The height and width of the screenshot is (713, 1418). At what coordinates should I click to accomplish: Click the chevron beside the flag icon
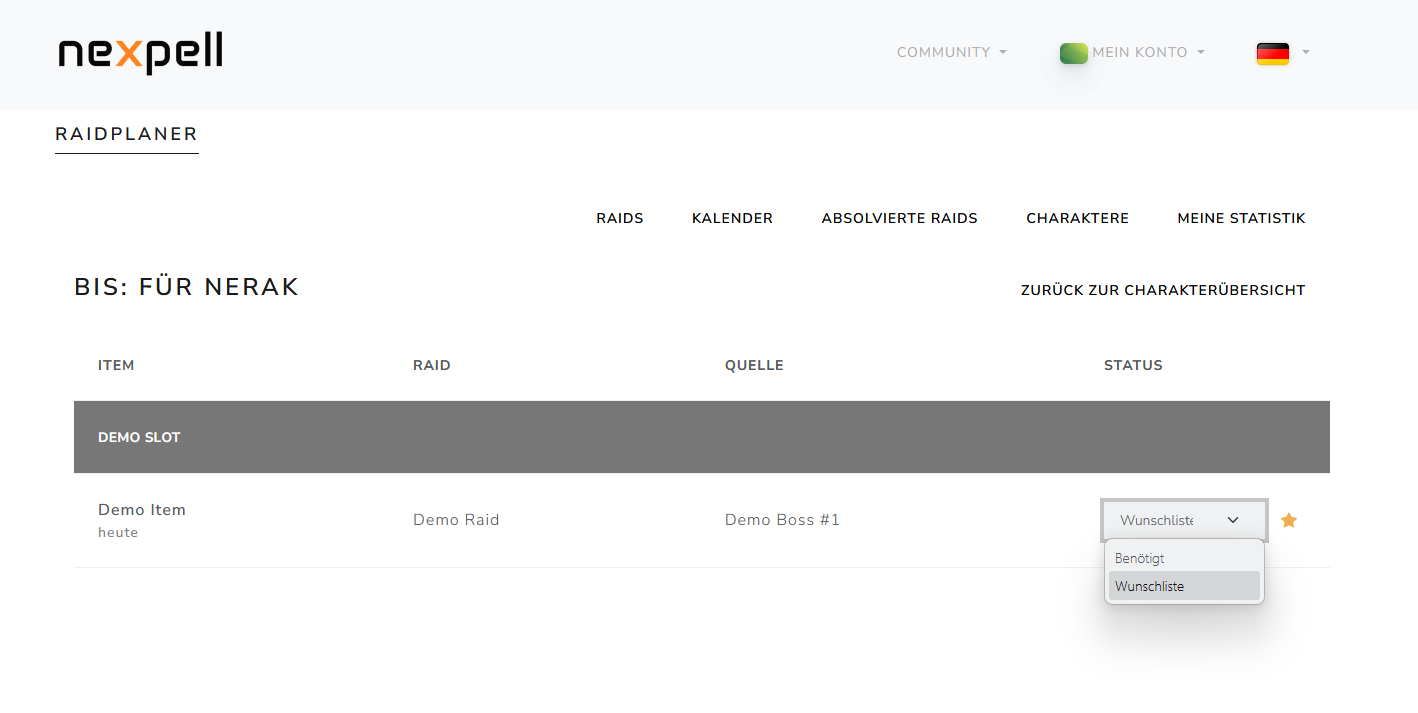pyautogui.click(x=1304, y=54)
